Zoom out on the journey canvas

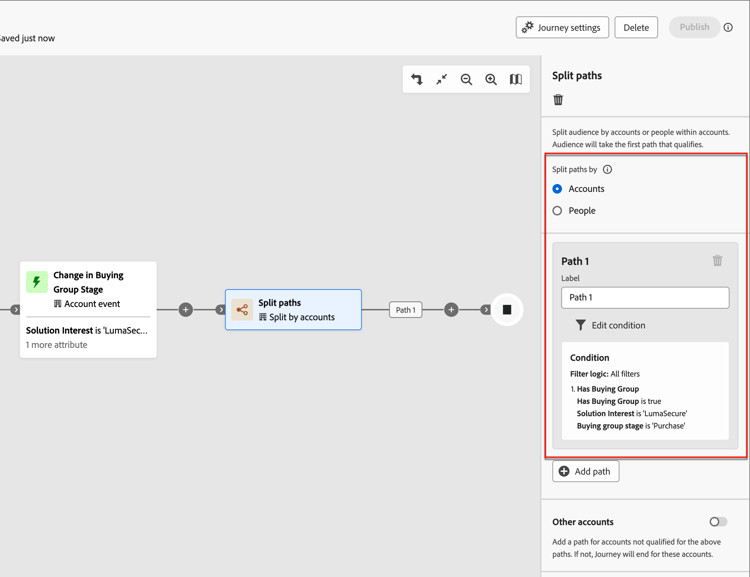(466, 79)
